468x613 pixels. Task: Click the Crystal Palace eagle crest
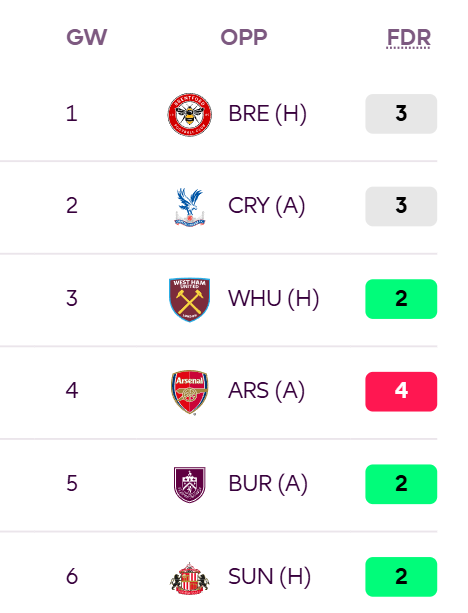point(190,207)
